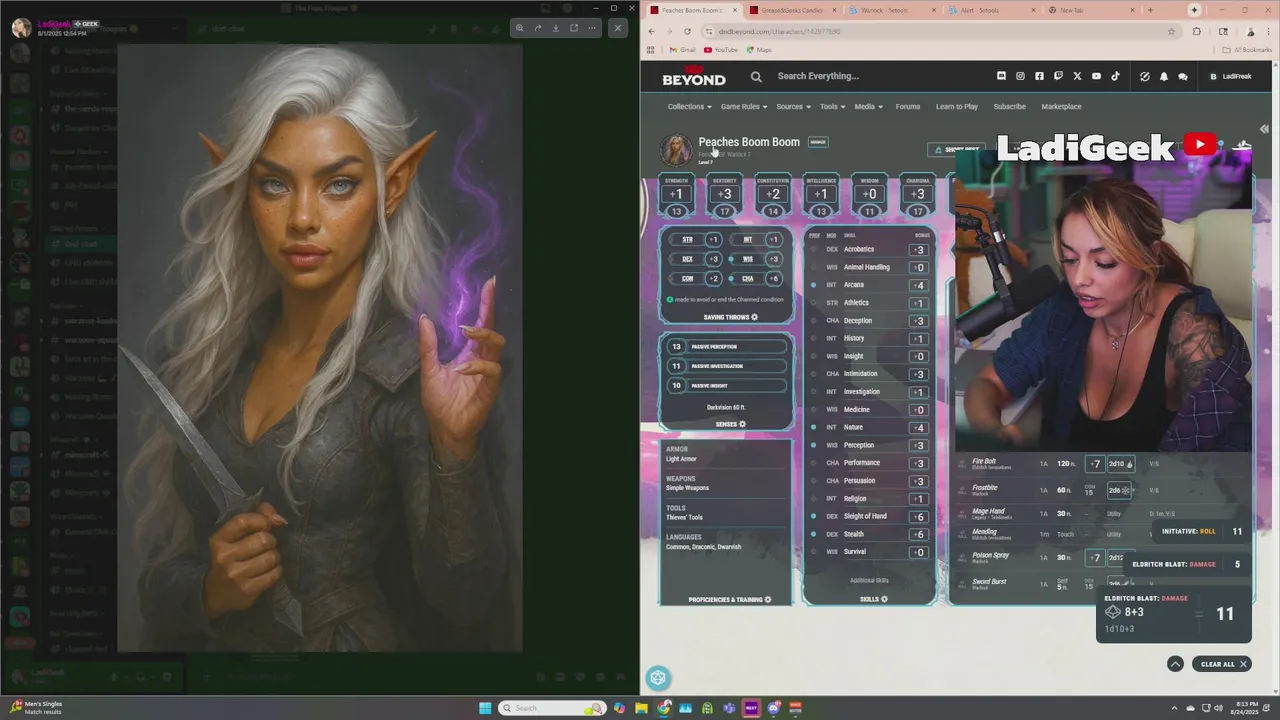
Task: Download the image in Discord viewer
Action: [556, 28]
